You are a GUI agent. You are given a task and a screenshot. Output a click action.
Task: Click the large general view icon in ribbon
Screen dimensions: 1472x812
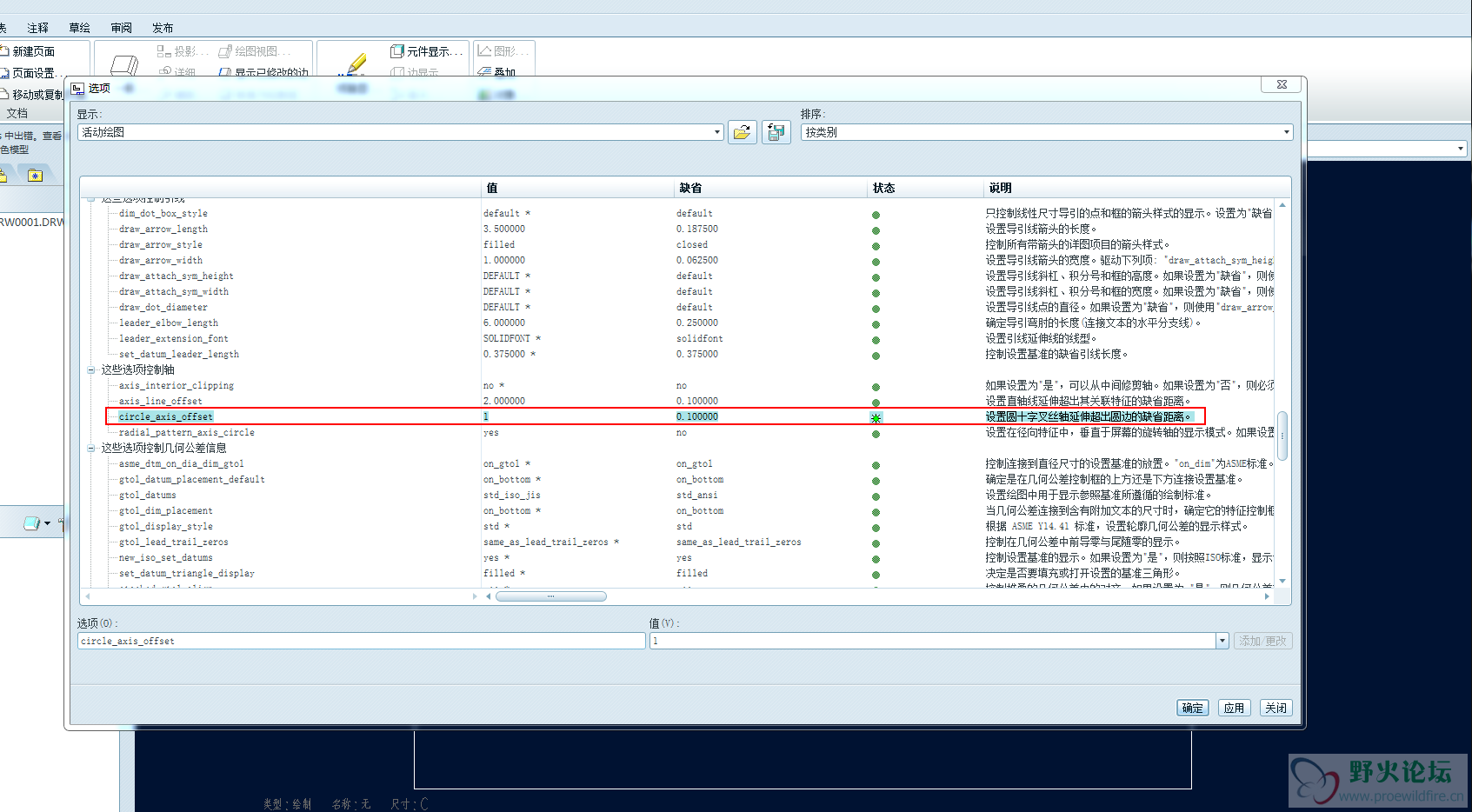125,64
